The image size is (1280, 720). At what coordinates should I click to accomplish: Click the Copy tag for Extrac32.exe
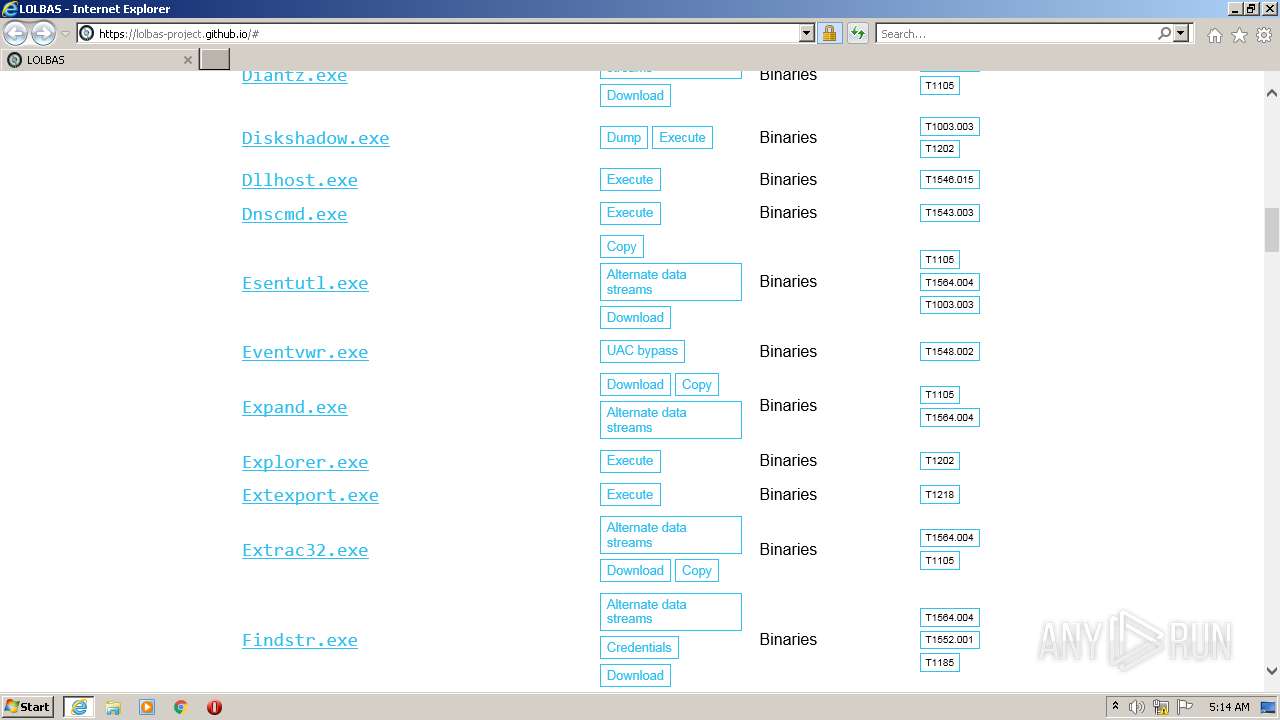coord(697,571)
